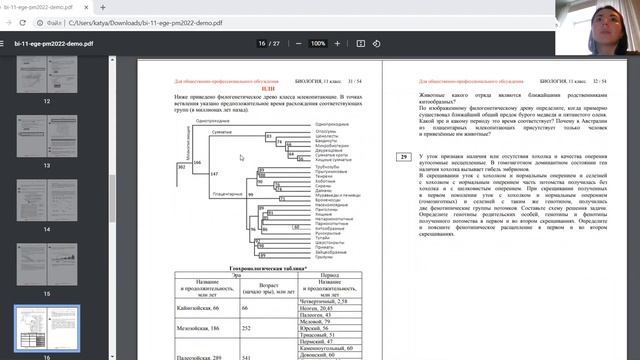Click the 'Мезозойская, 186' table cell
640x360 pixels.
(x=207, y=328)
